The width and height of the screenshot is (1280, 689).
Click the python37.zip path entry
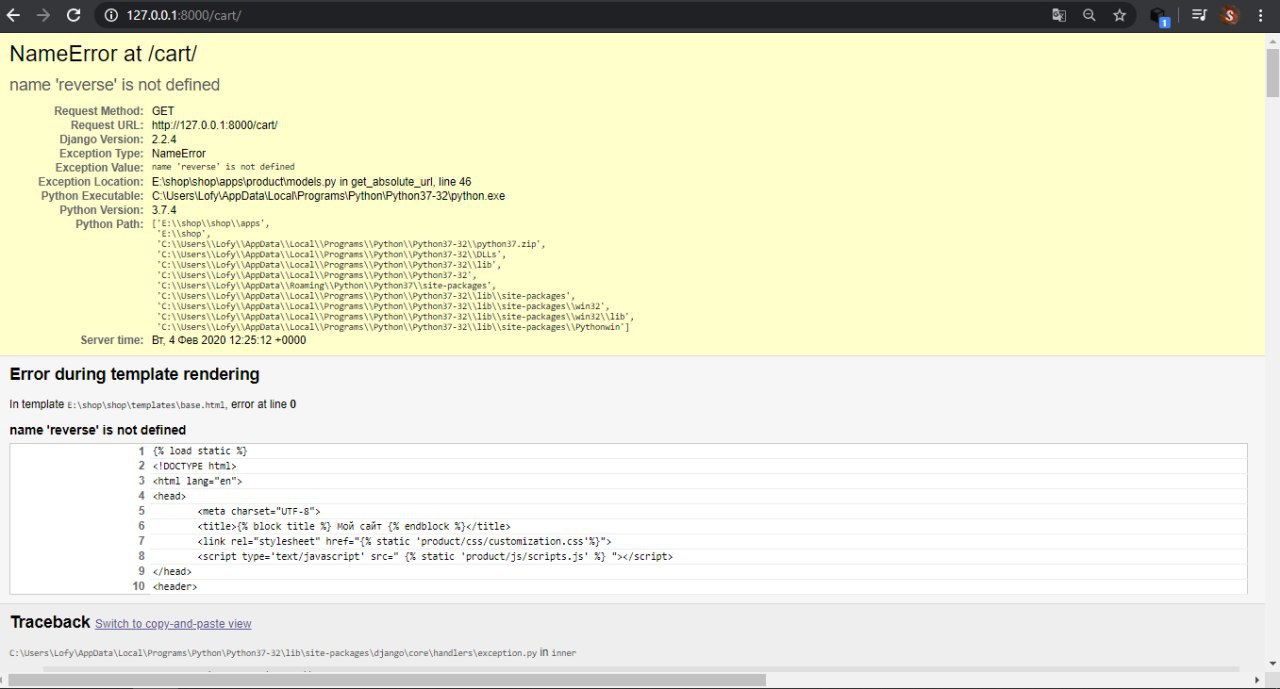351,244
